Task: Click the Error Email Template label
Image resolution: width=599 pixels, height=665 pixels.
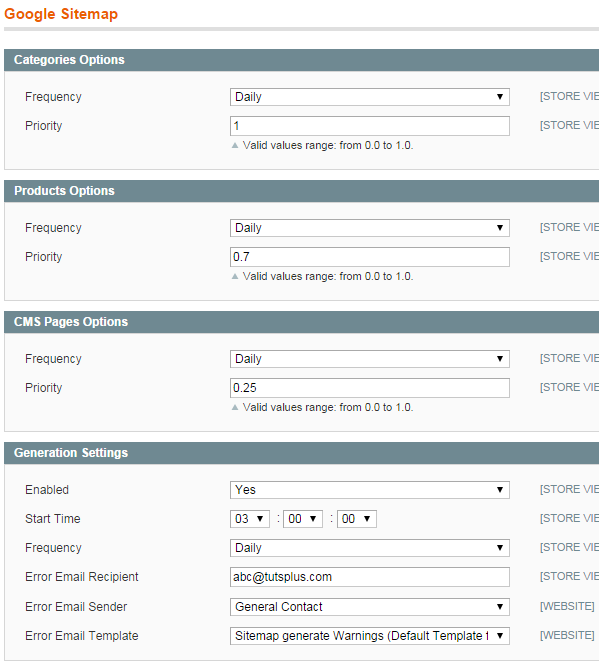Action: [x=82, y=636]
